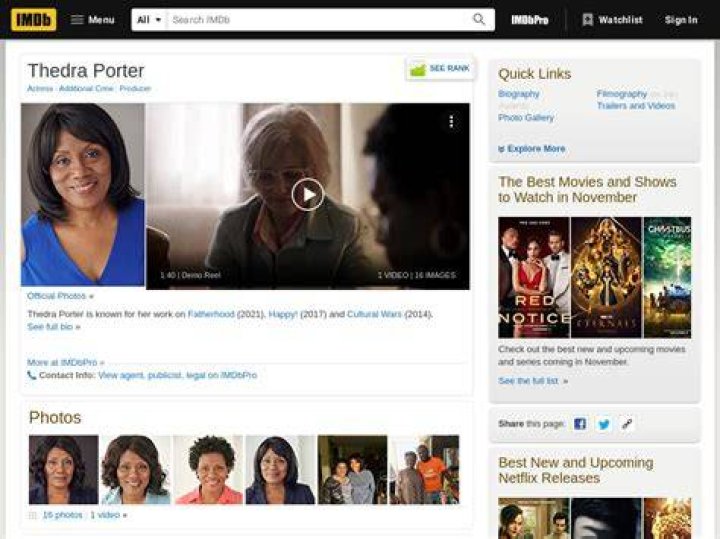
Task: Open the Ghostbusters poster
Action: point(667,278)
